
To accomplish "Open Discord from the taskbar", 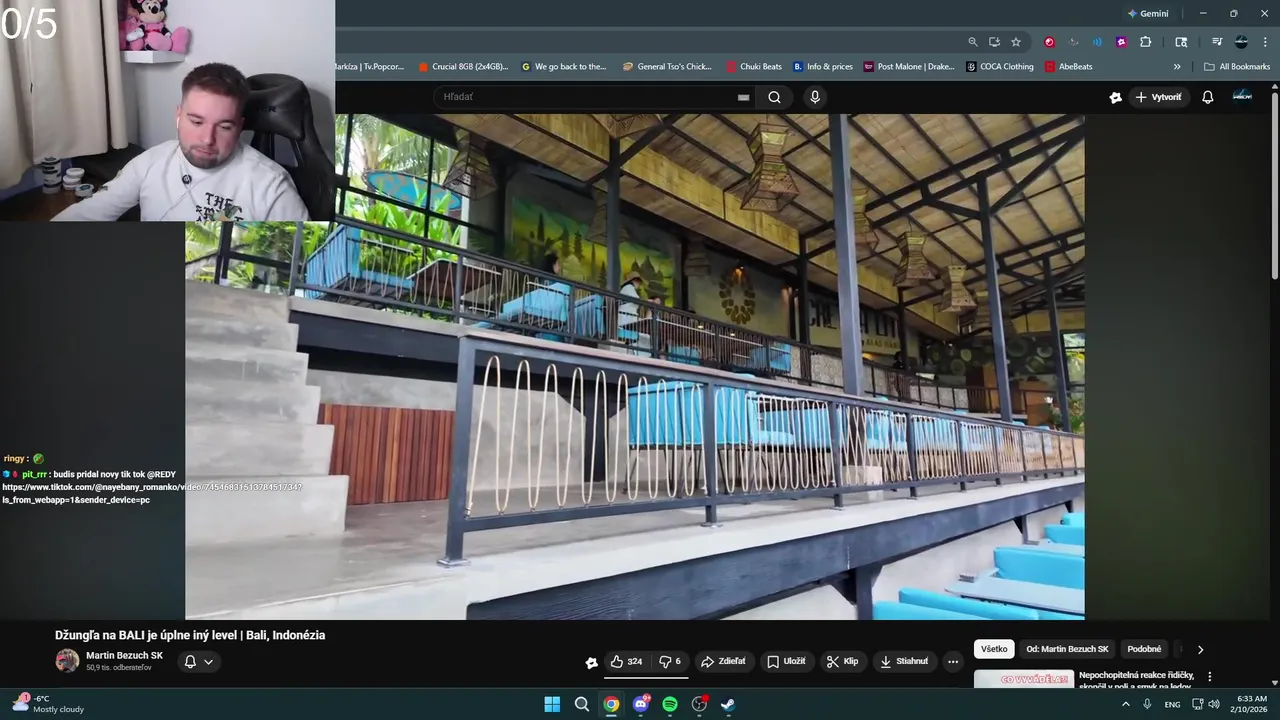I will (x=641, y=704).
